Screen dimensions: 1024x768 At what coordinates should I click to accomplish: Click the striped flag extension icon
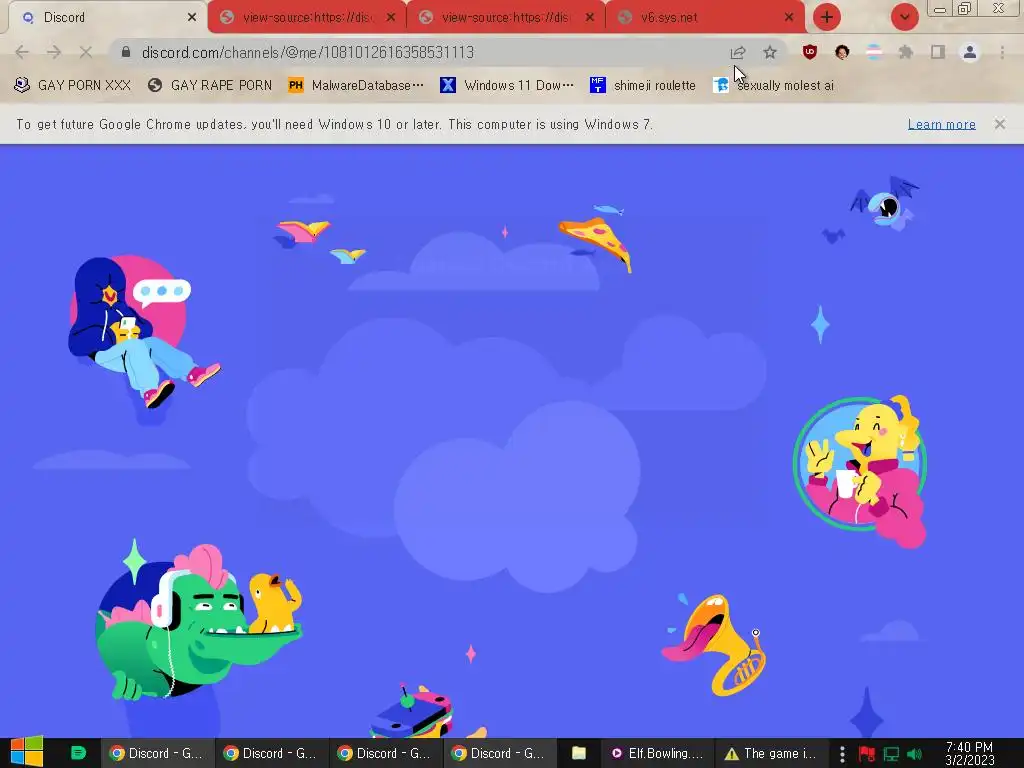(x=874, y=52)
